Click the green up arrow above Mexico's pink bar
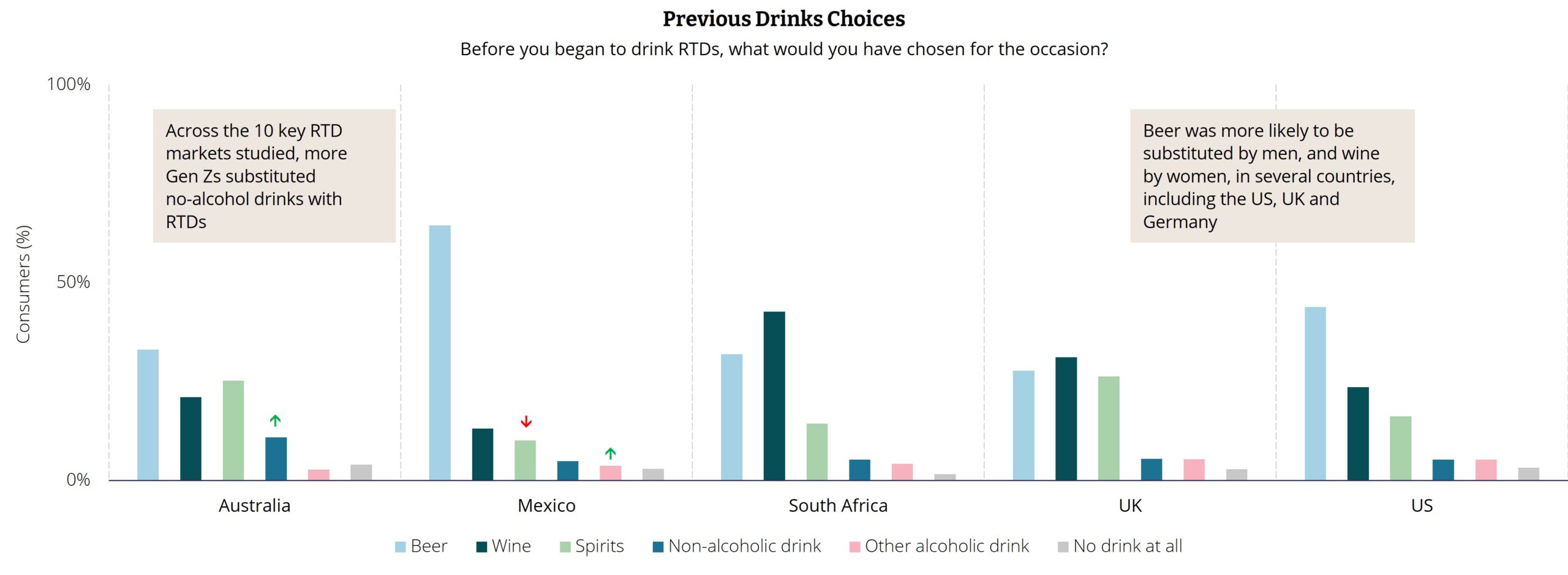This screenshot has width=1568, height=575. pos(610,453)
